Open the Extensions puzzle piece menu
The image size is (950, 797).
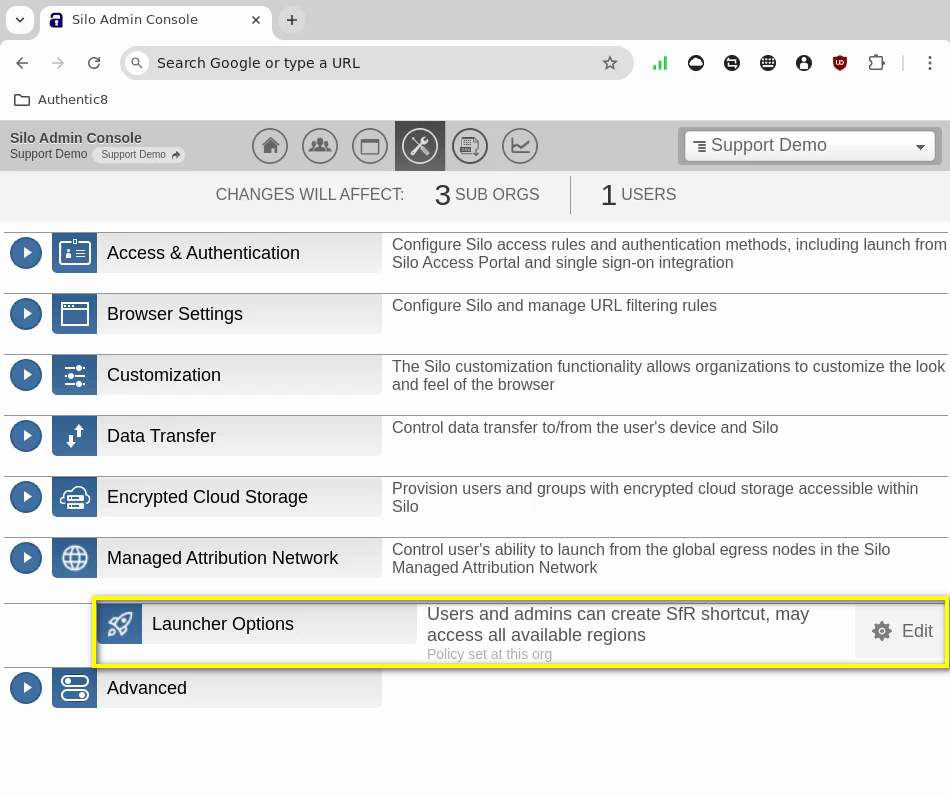click(876, 63)
